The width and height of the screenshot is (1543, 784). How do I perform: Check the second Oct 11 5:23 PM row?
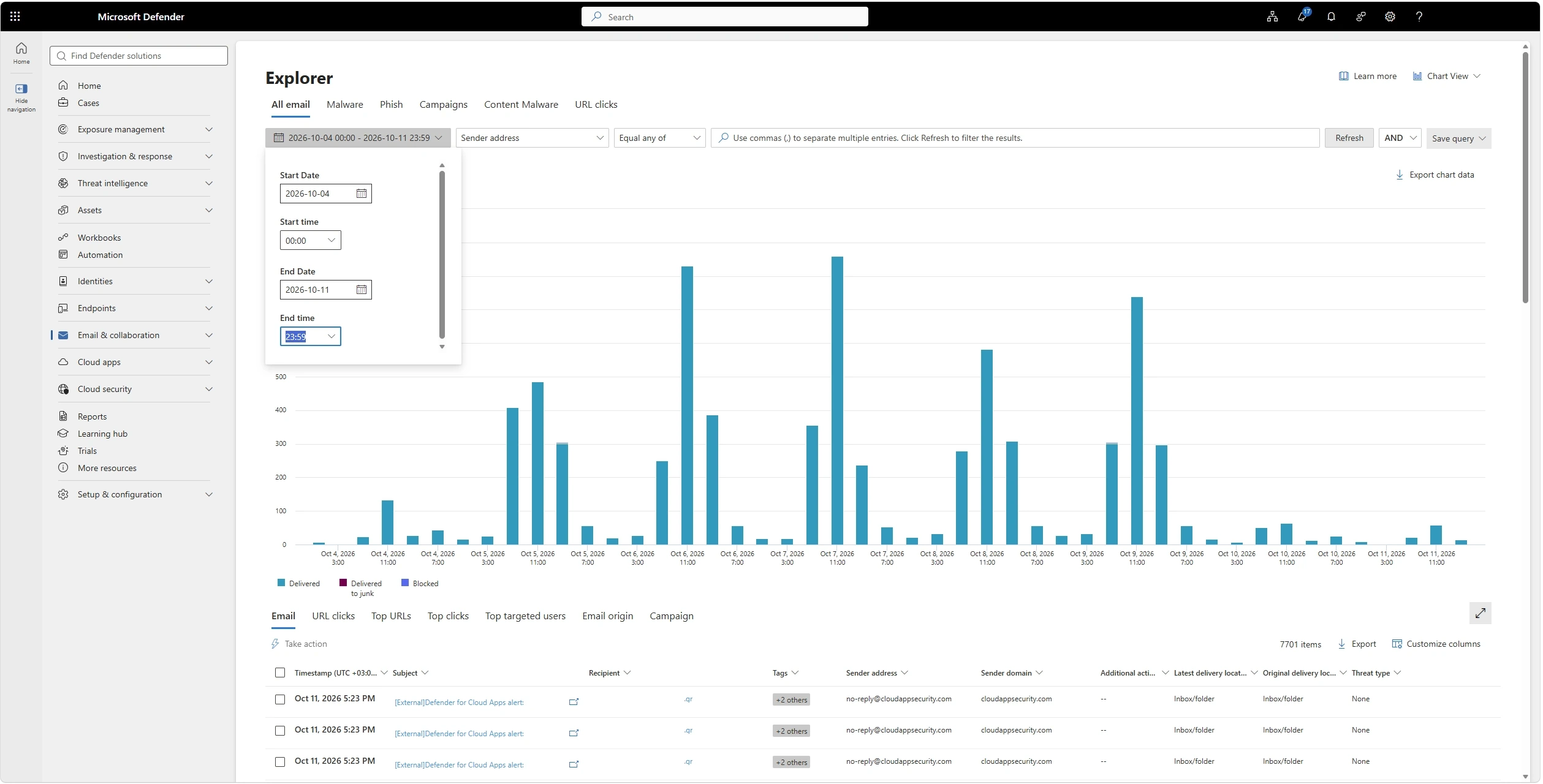pyautogui.click(x=280, y=731)
